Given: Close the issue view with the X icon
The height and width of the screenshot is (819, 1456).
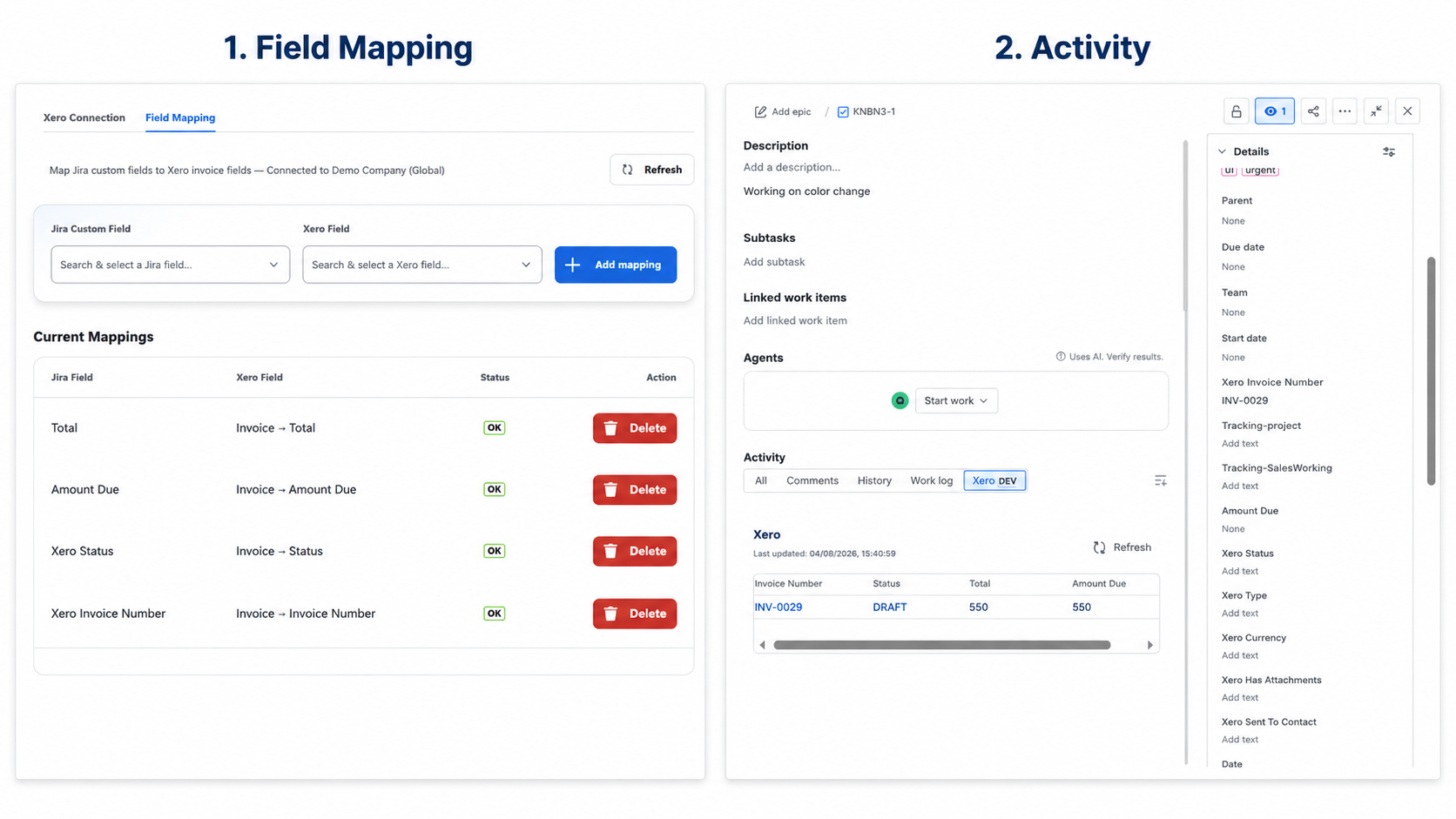Looking at the screenshot, I should tap(1407, 111).
